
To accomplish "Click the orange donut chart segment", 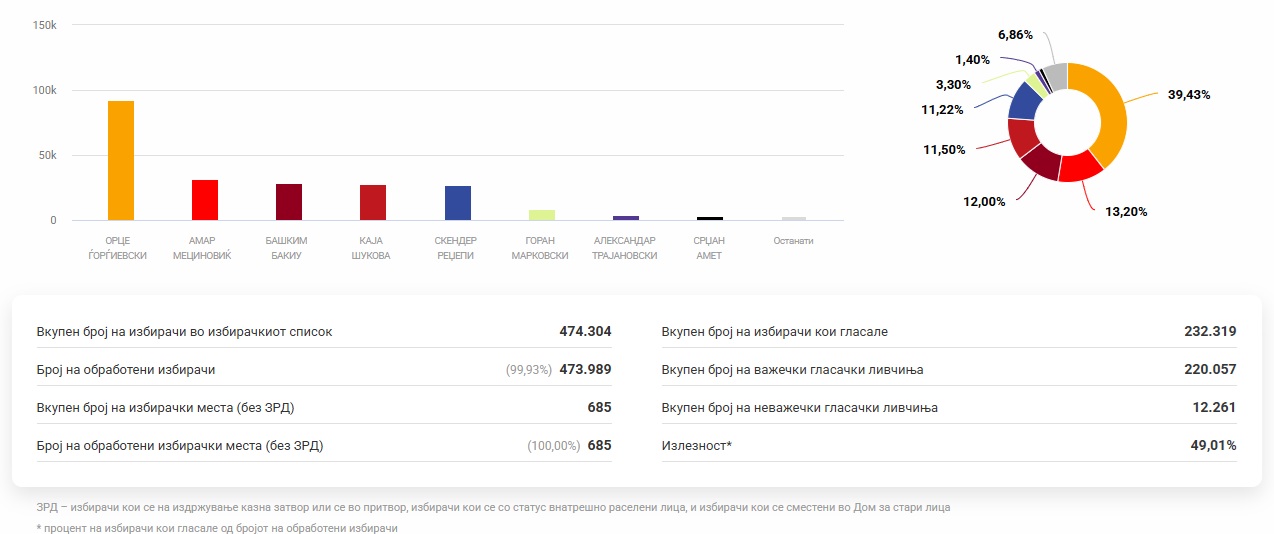I will 1108,108.
